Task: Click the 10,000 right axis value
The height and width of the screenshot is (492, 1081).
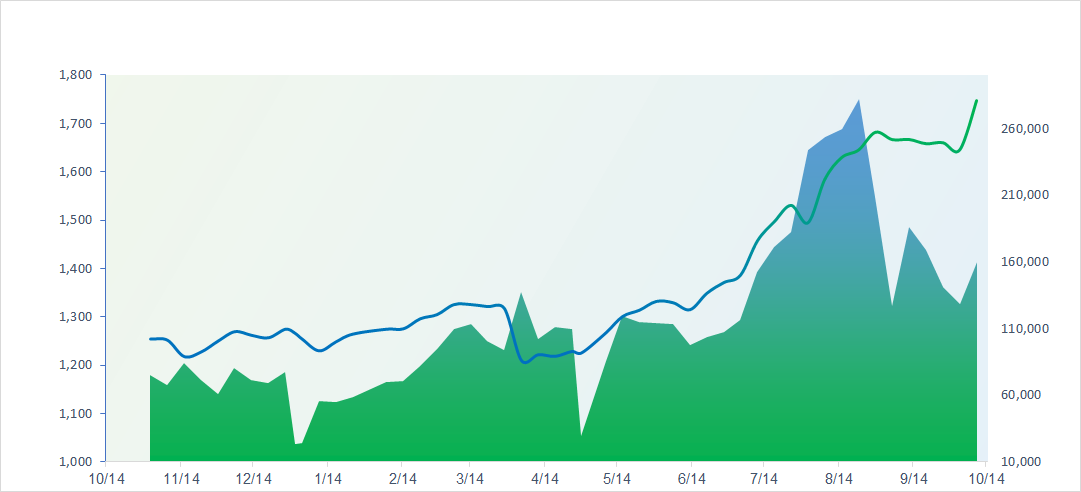Action: coord(1022,461)
